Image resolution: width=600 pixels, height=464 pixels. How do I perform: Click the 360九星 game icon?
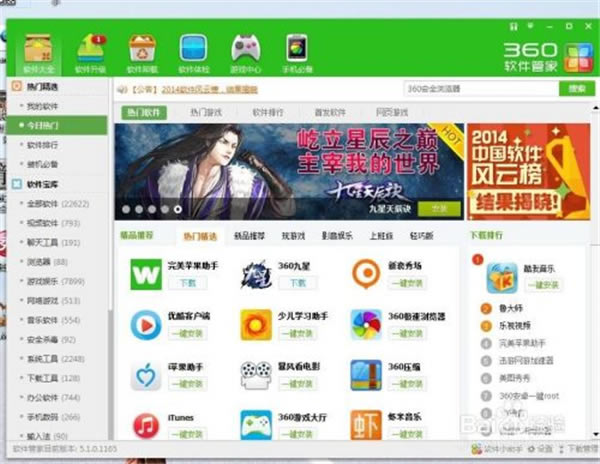pos(256,274)
